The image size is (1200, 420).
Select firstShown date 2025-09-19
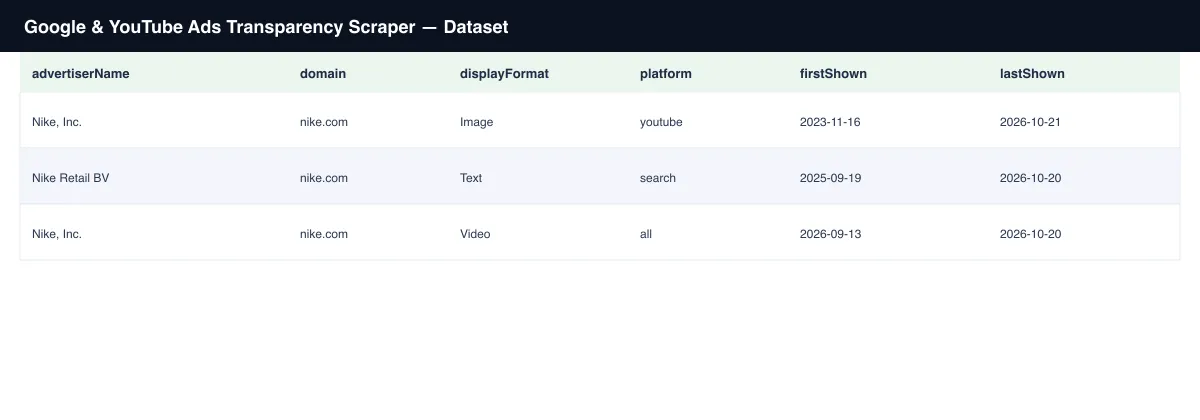(x=830, y=178)
